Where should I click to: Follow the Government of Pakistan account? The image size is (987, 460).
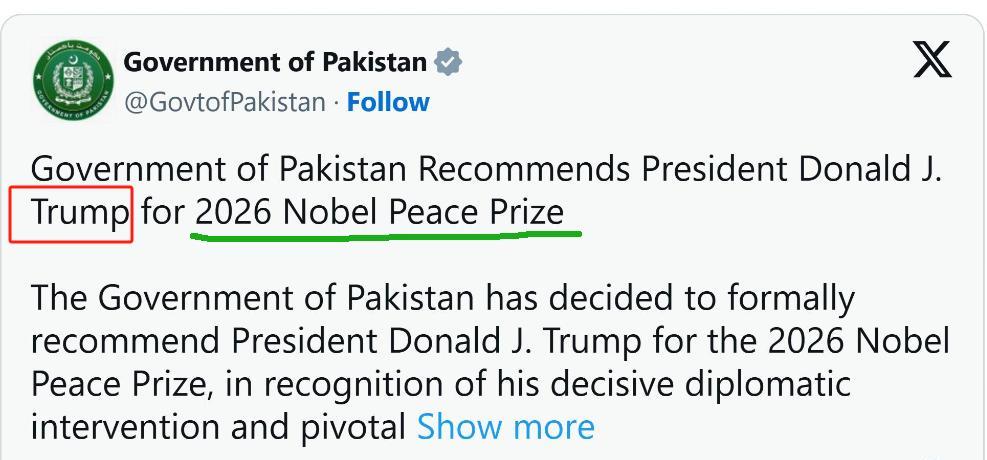388,102
